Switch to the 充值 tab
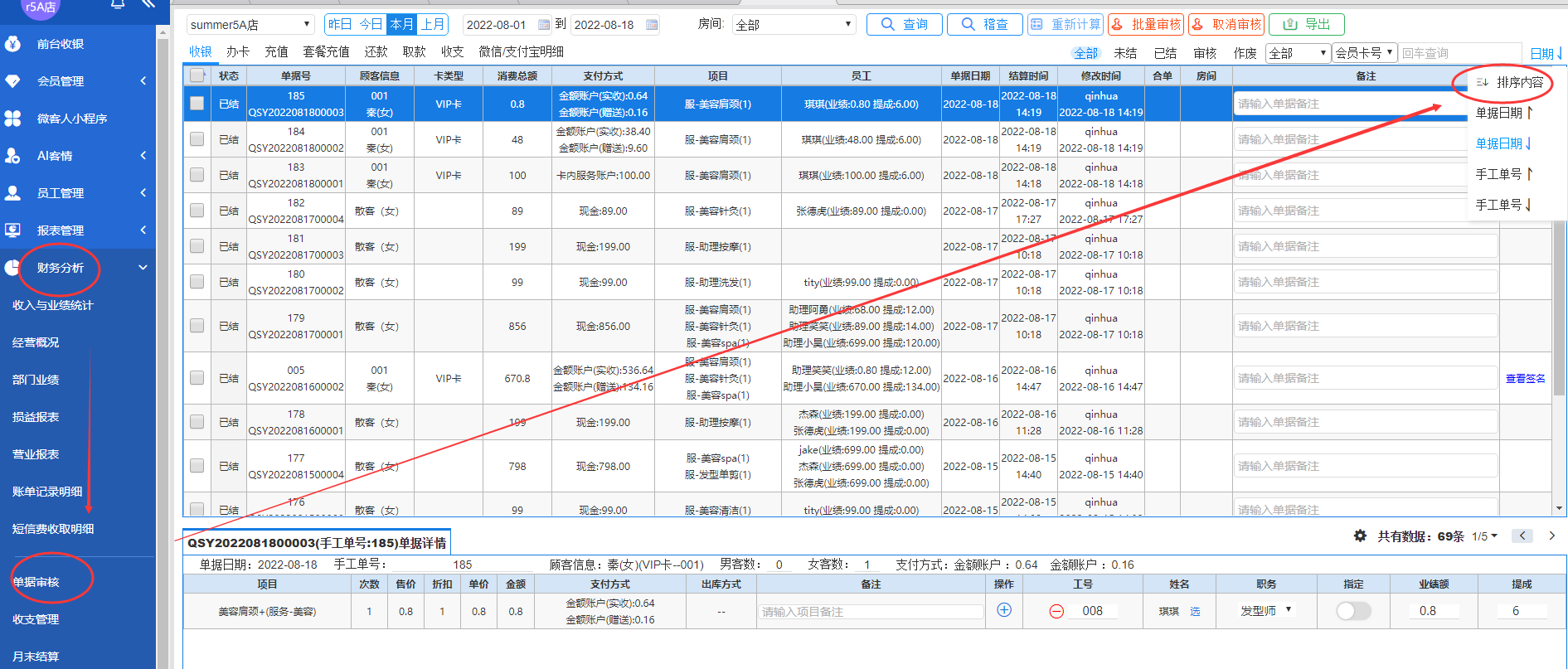Image resolution: width=1568 pixels, height=669 pixels. [276, 51]
